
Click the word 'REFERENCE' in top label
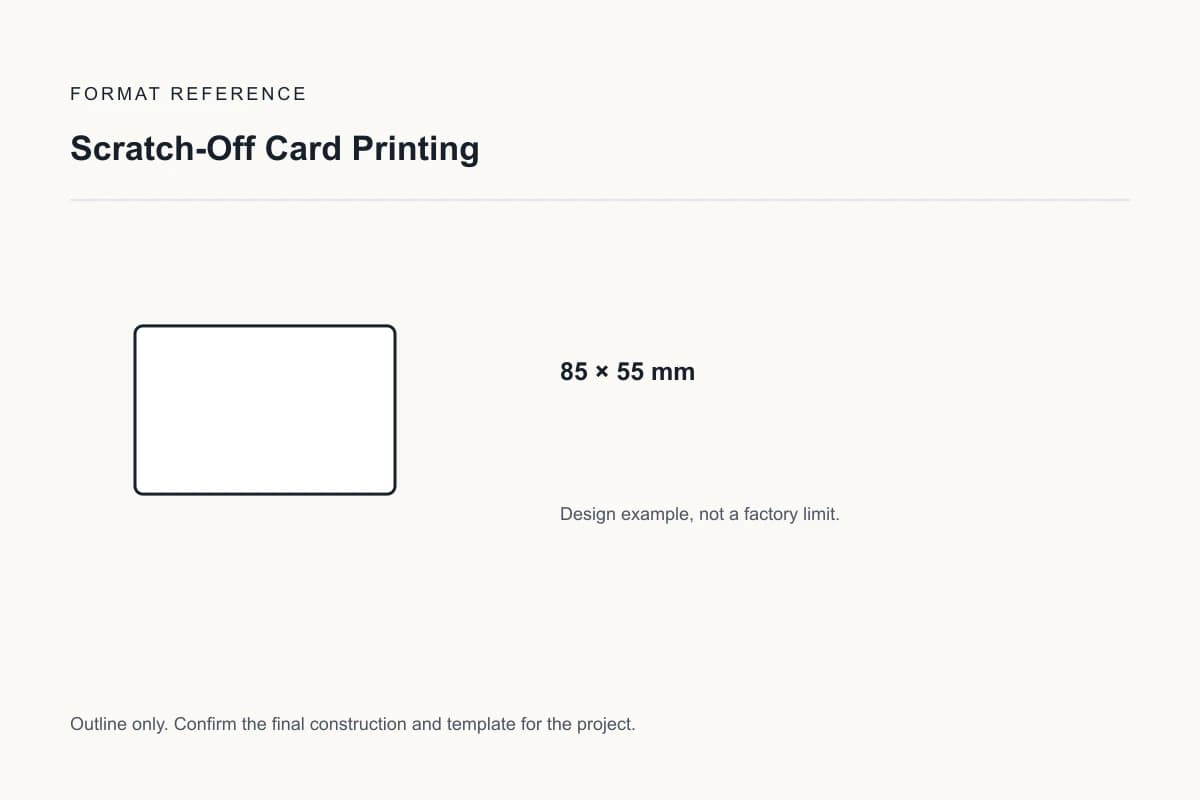[238, 94]
